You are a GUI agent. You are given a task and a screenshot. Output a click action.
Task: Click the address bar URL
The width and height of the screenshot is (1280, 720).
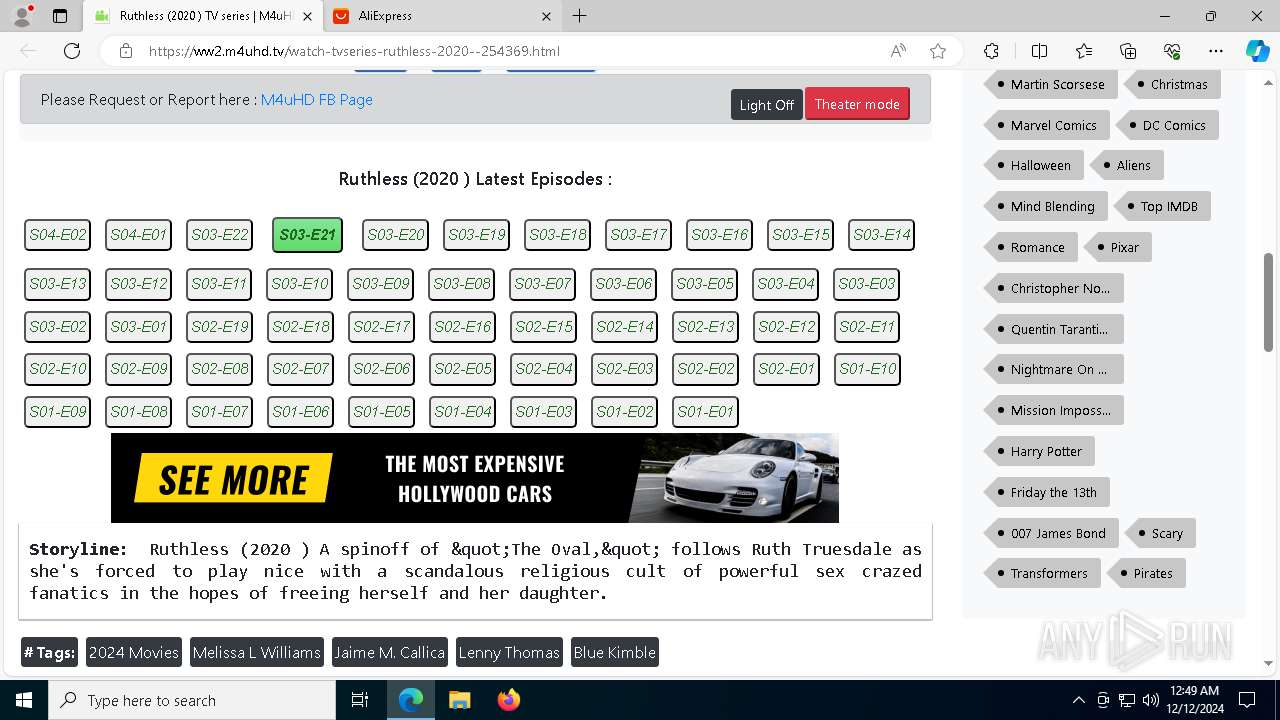[x=354, y=51]
